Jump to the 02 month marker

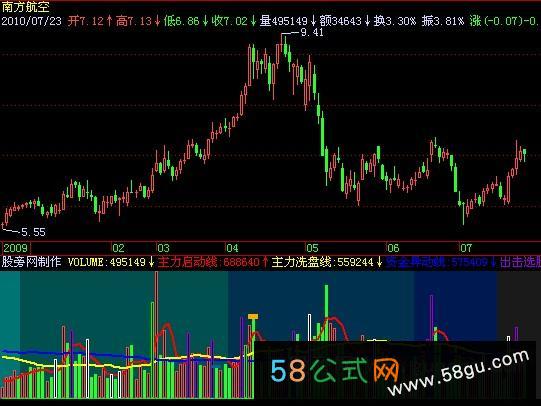(118, 248)
